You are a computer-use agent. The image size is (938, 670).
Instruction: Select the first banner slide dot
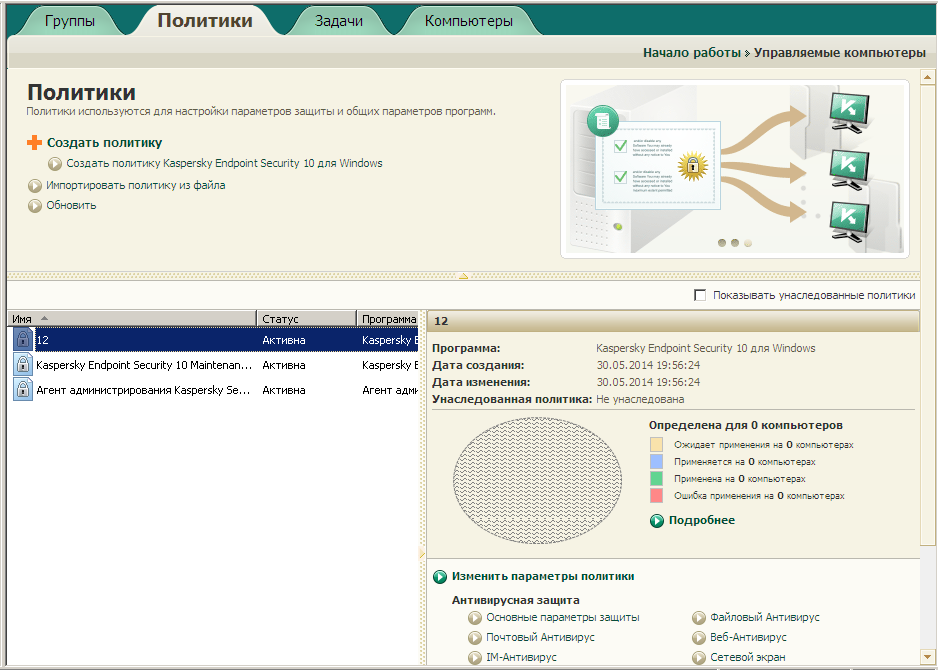click(x=721, y=243)
